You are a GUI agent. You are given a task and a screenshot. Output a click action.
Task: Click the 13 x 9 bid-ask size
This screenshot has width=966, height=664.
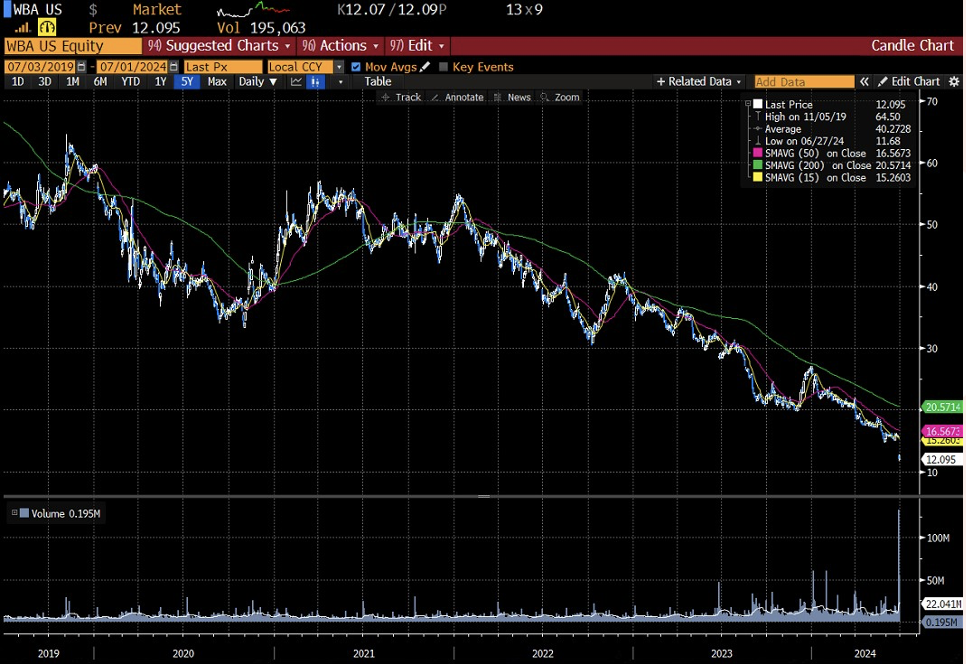tap(524, 10)
